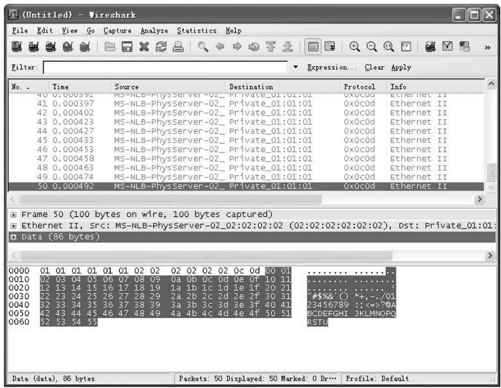Screen dimensions: 501x388
Task: Select packet number 49 row
Action: tap(247, 177)
